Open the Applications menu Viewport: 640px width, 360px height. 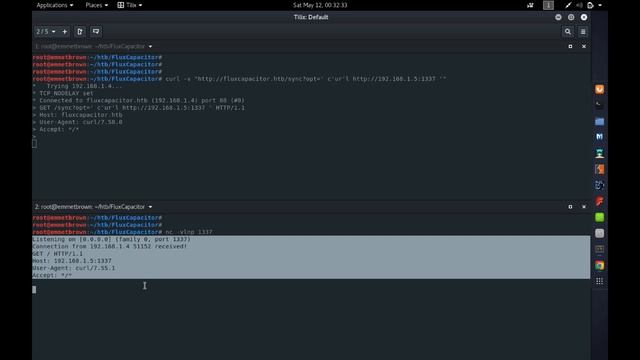[55, 5]
